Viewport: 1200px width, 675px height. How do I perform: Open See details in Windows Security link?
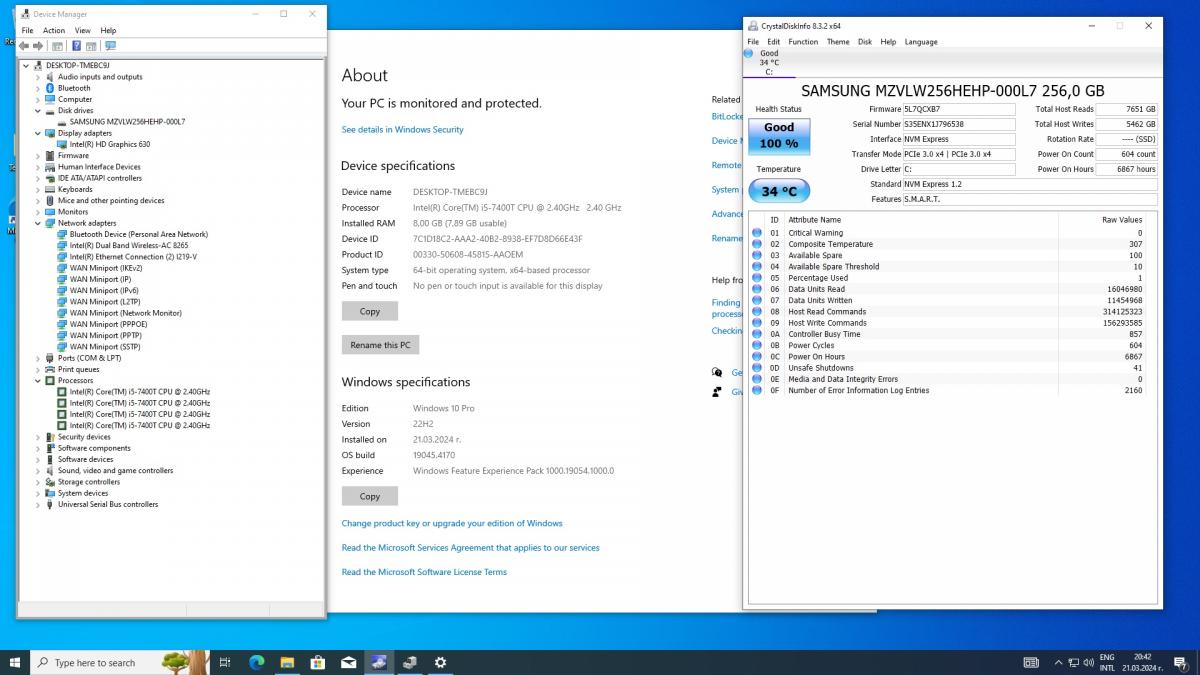click(x=402, y=129)
